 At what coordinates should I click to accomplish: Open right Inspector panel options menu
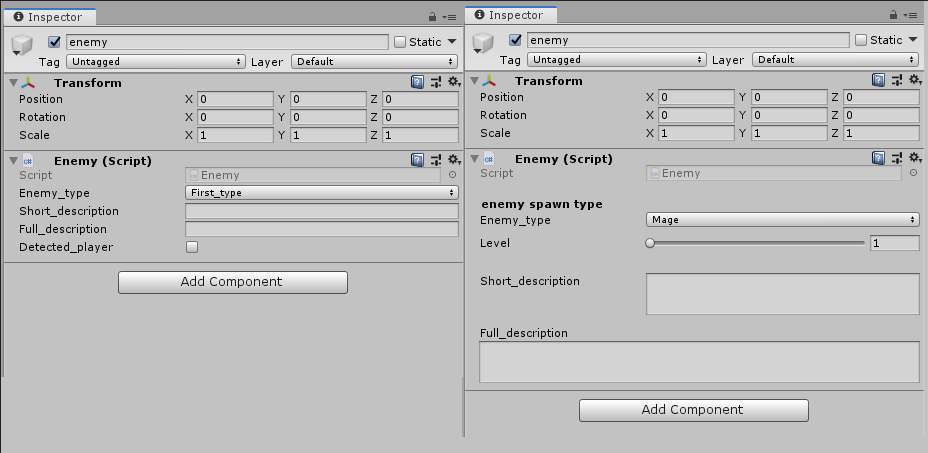[911, 15]
